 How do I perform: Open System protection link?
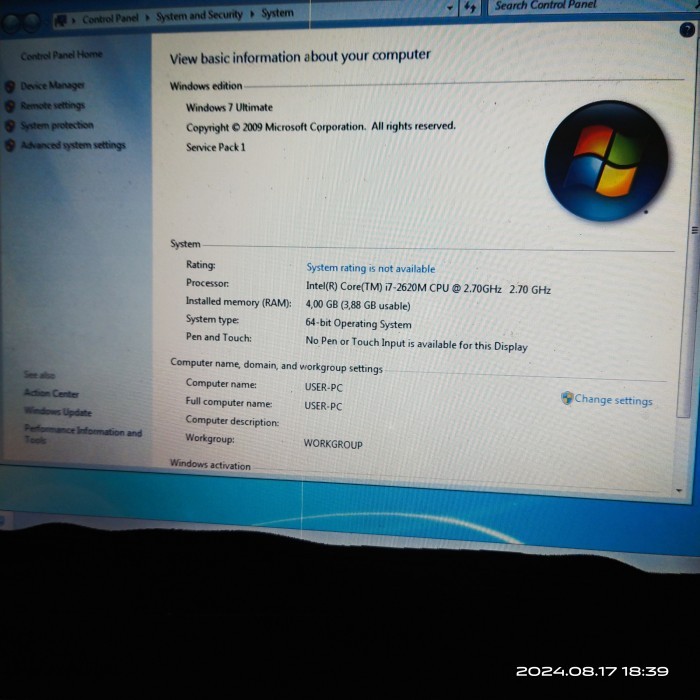(57, 125)
